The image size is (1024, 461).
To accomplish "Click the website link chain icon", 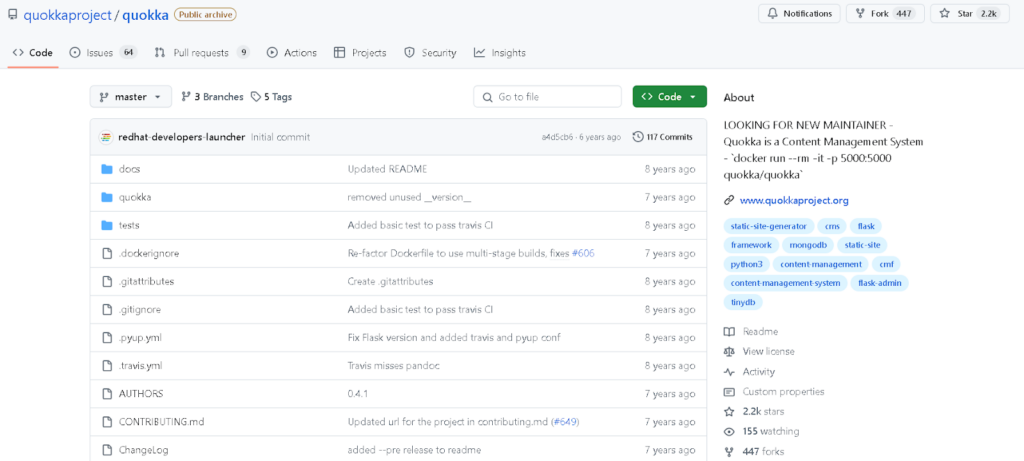I will pyautogui.click(x=729, y=201).
